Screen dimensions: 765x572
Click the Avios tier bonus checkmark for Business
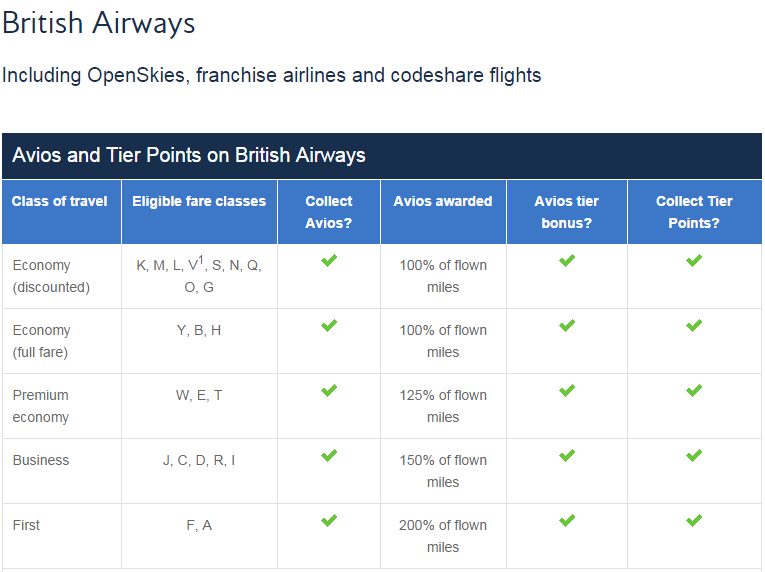tap(567, 455)
